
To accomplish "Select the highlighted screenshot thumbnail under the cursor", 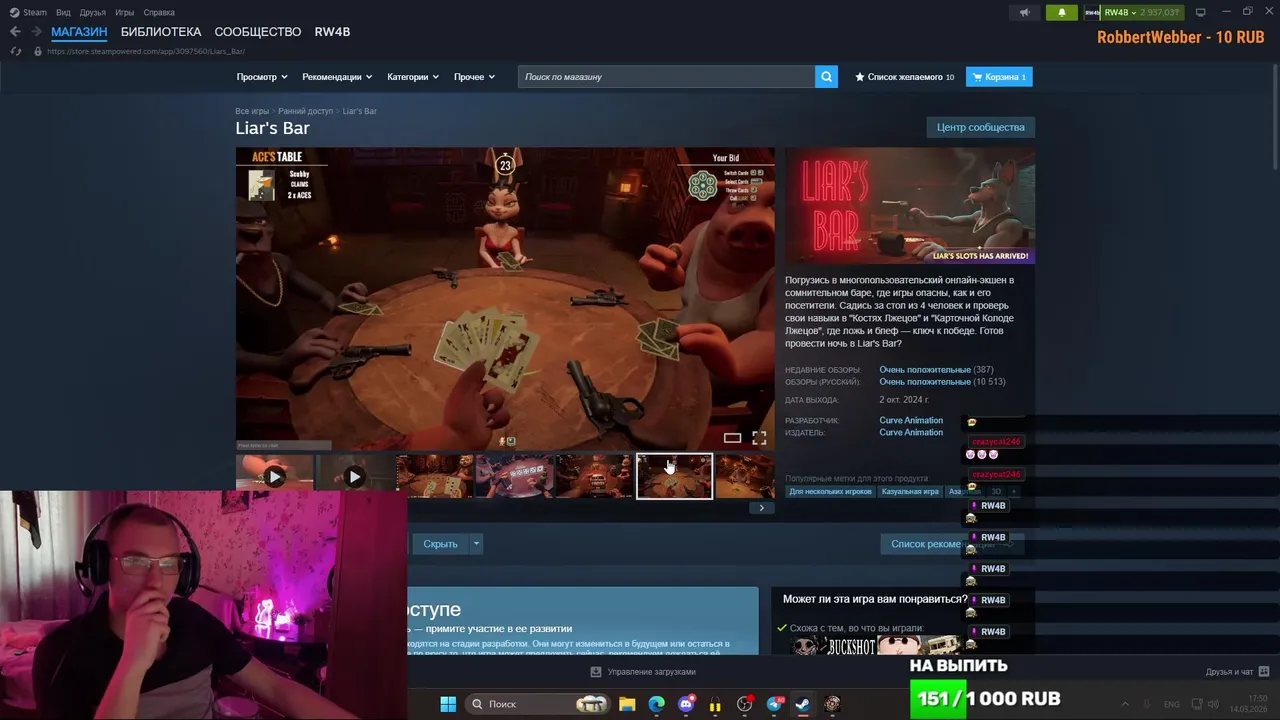I will [674, 477].
